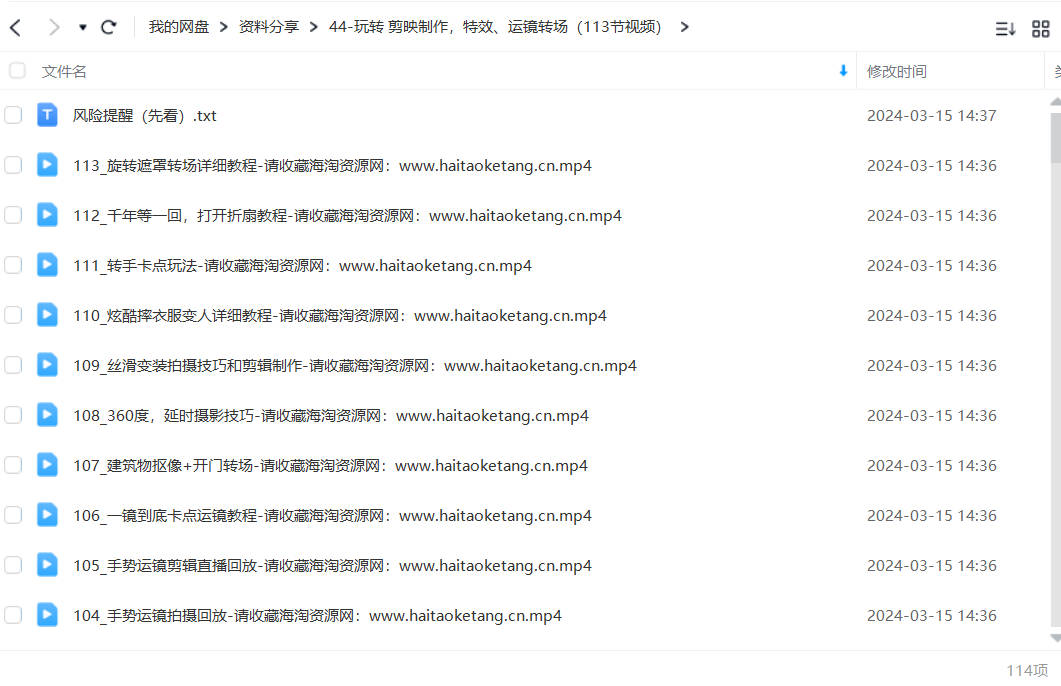Refresh the file list

[108, 27]
